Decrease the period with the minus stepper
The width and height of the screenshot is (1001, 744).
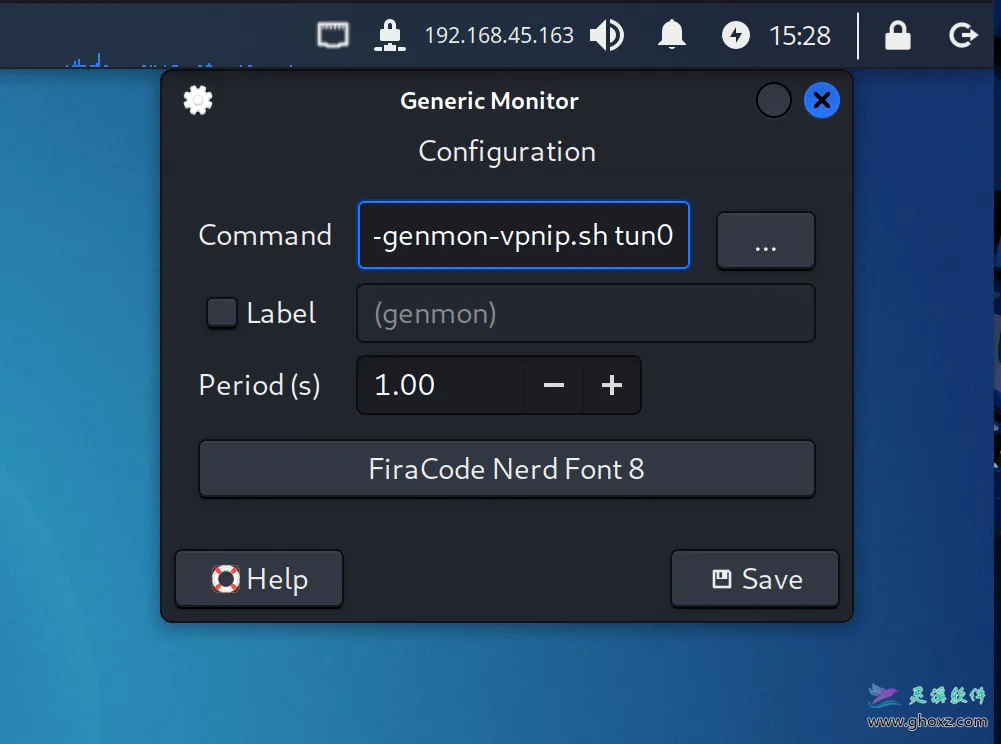[553, 385]
